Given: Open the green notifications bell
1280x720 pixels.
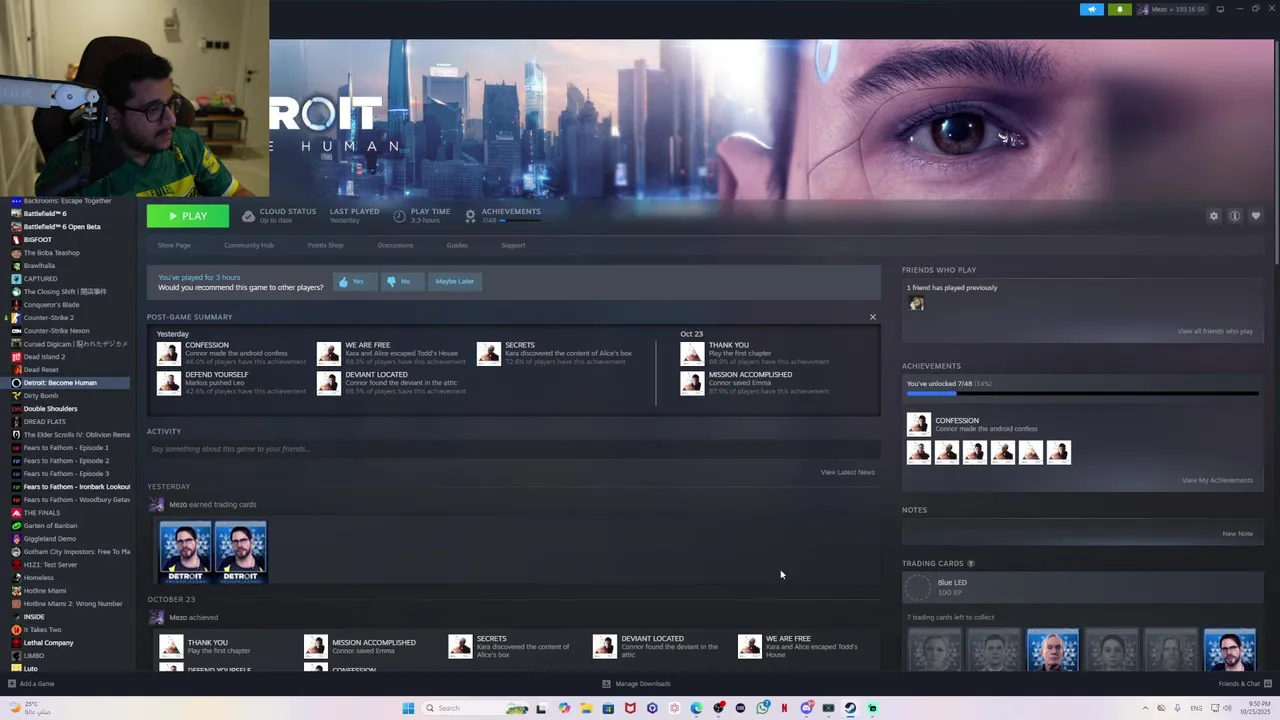Looking at the screenshot, I should point(1119,9).
